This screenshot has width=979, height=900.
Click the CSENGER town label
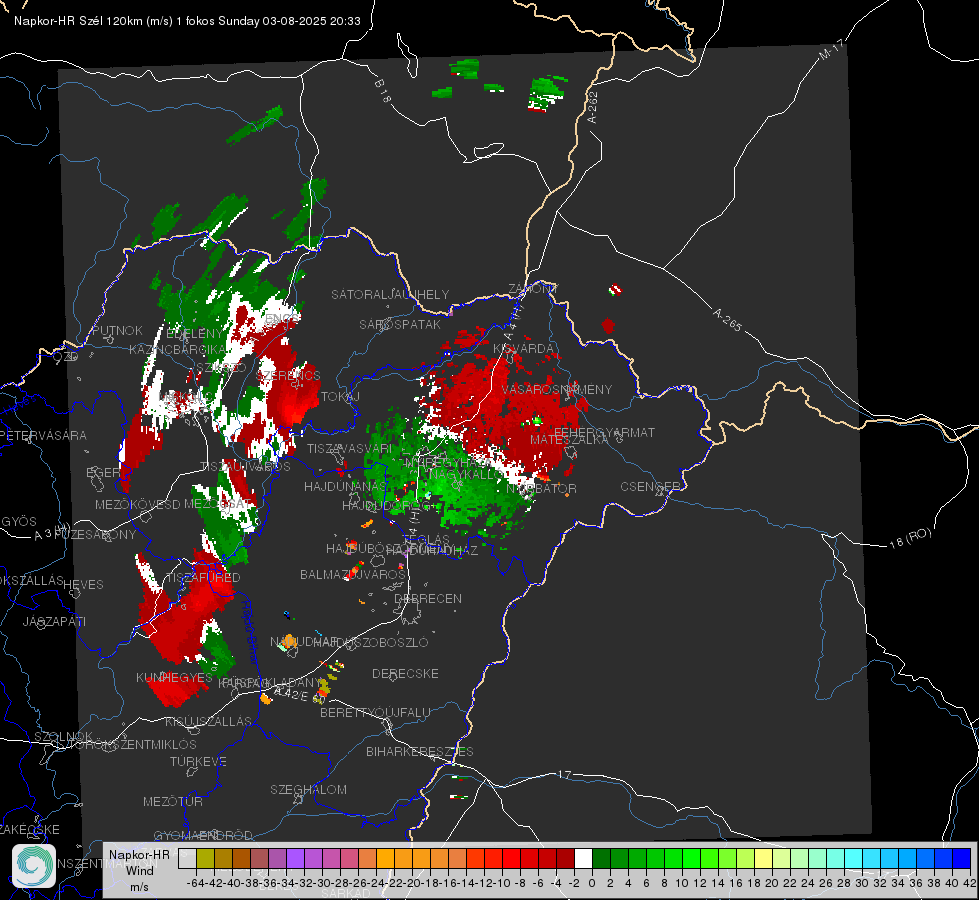click(x=650, y=486)
